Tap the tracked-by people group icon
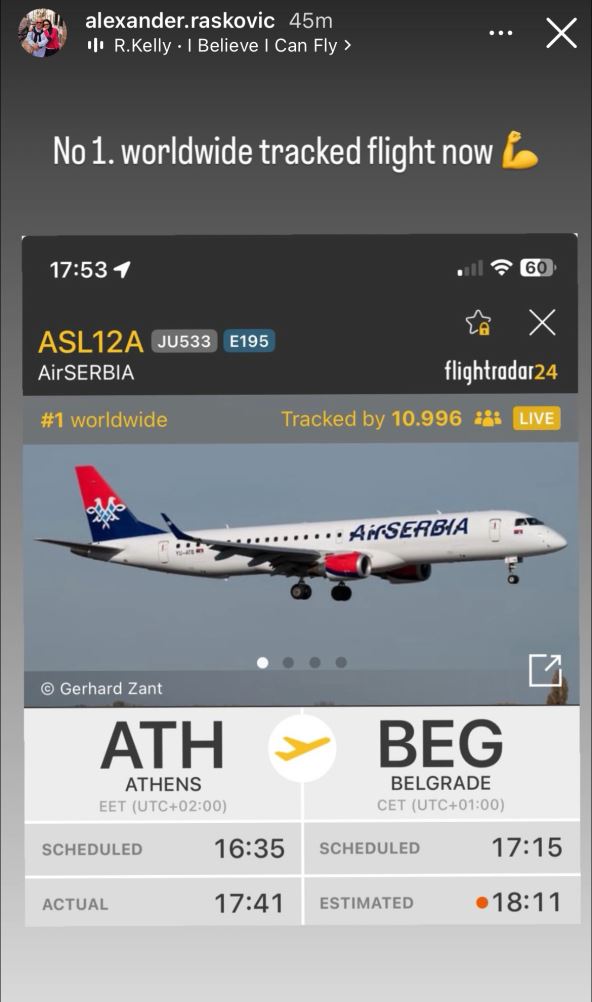This screenshot has height=1002, width=592. pyautogui.click(x=488, y=419)
